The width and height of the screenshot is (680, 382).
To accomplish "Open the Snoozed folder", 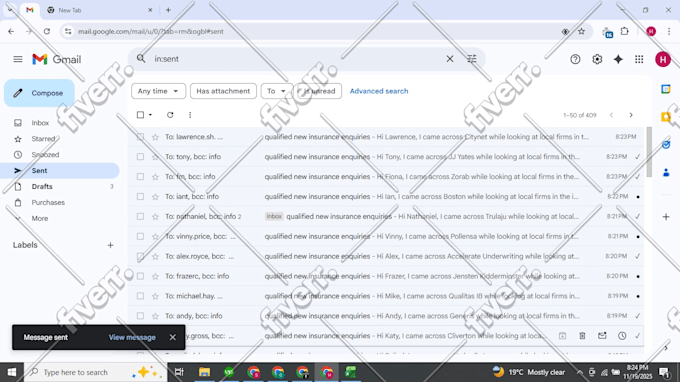I will tap(45, 155).
